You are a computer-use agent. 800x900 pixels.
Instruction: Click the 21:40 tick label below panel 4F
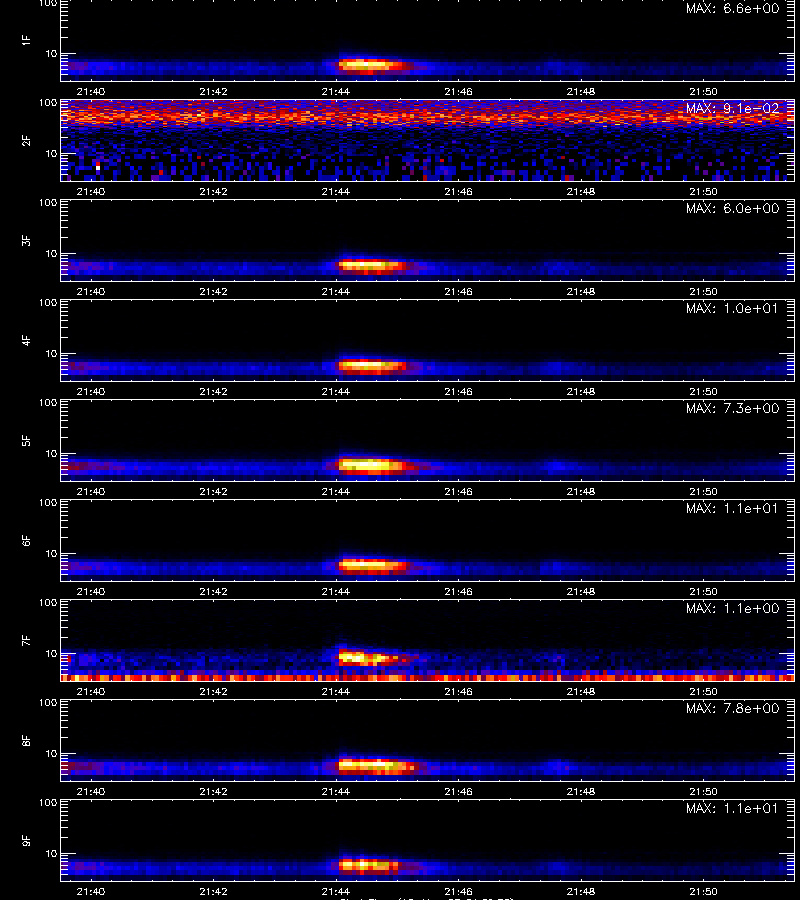click(91, 391)
